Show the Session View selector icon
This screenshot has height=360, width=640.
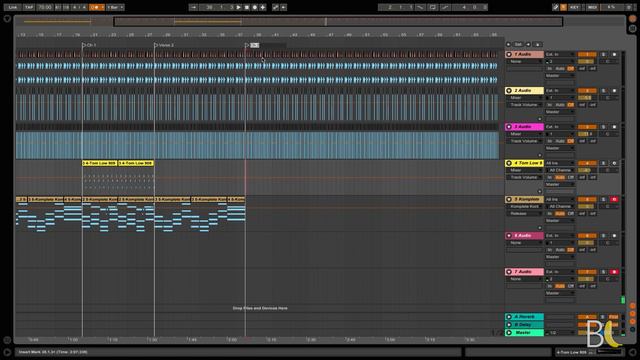[x=632, y=28]
